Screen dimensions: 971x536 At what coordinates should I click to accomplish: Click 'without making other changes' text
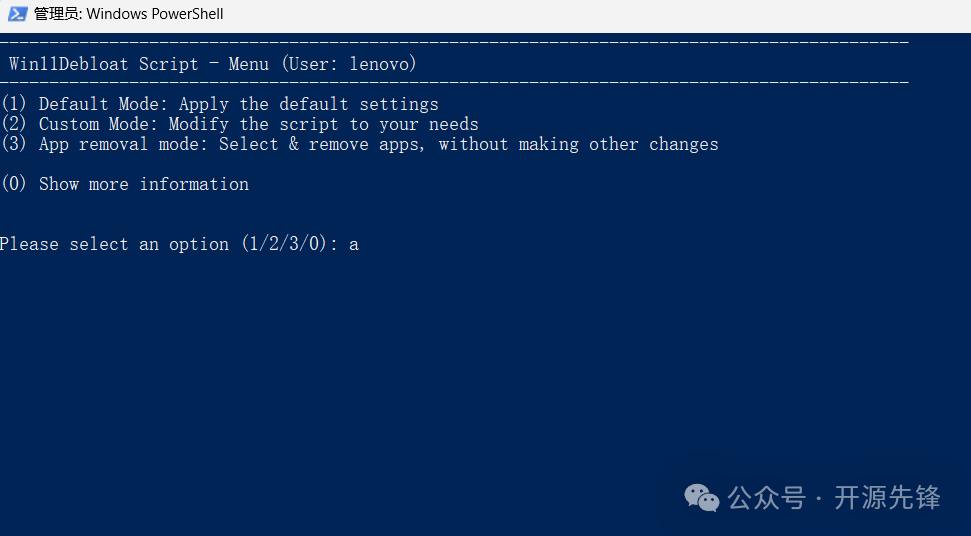tap(579, 144)
